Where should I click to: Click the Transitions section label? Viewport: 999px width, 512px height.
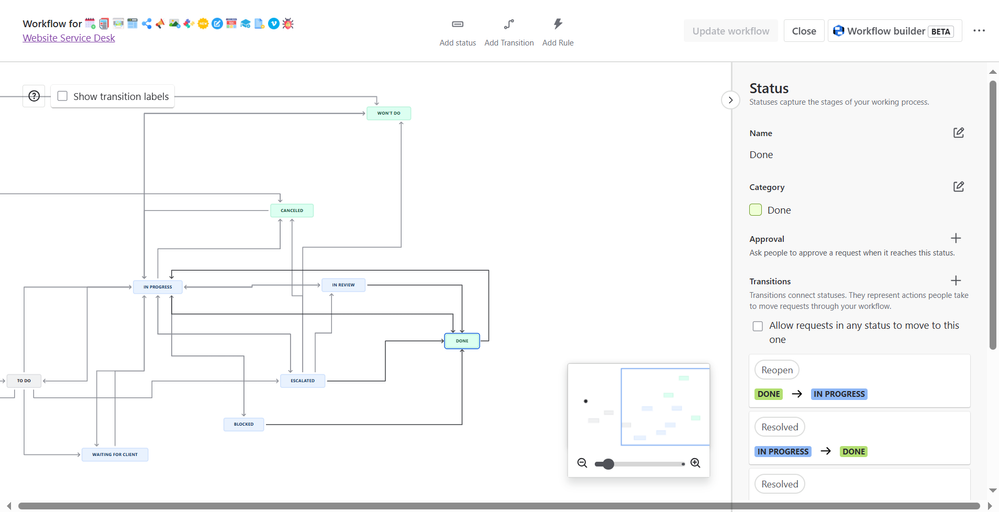click(x=770, y=281)
